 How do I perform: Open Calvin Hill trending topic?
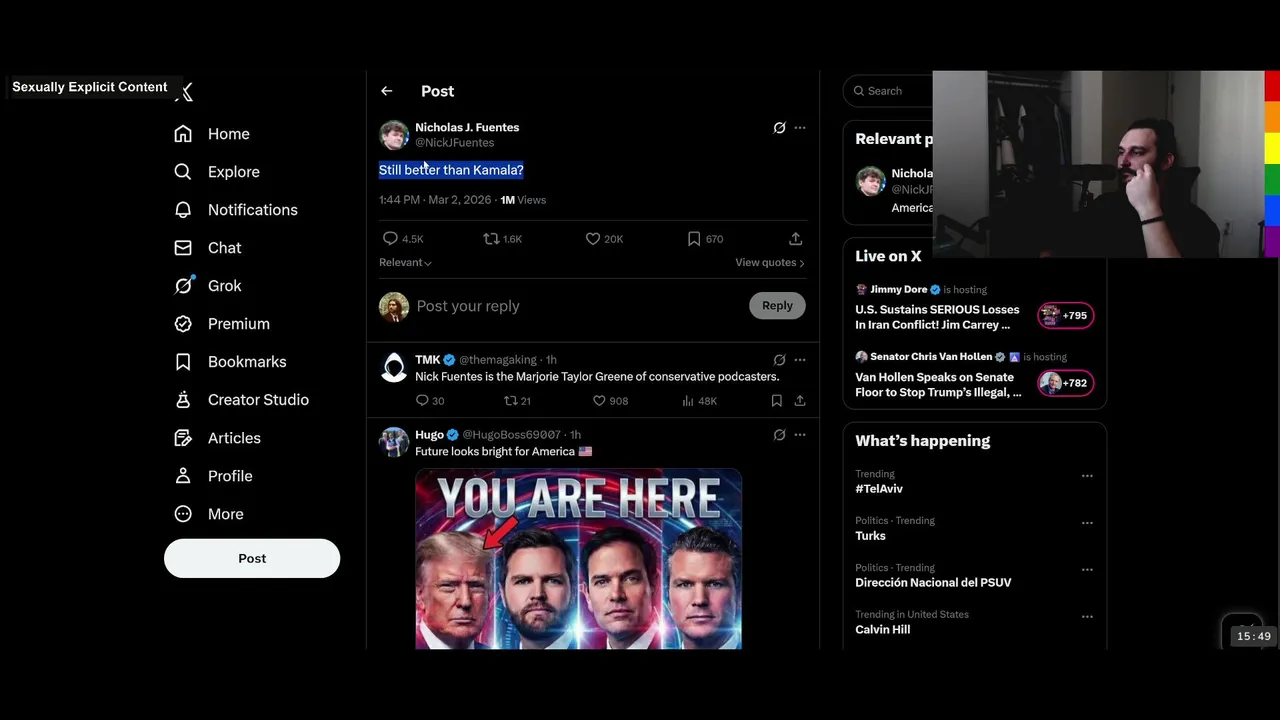882,630
